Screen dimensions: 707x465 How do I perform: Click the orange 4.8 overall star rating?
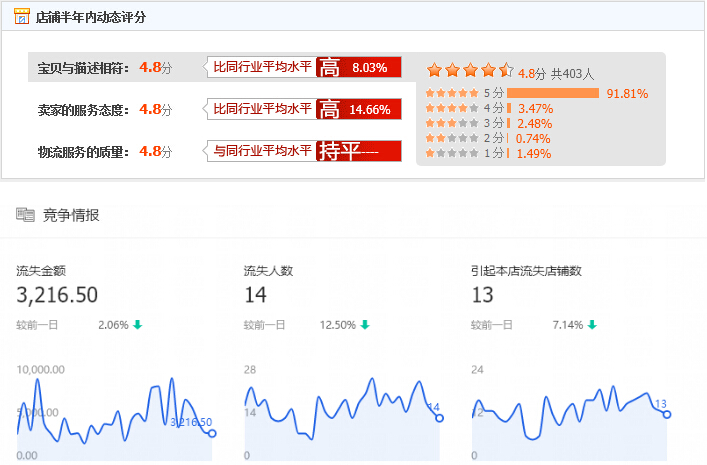point(469,70)
